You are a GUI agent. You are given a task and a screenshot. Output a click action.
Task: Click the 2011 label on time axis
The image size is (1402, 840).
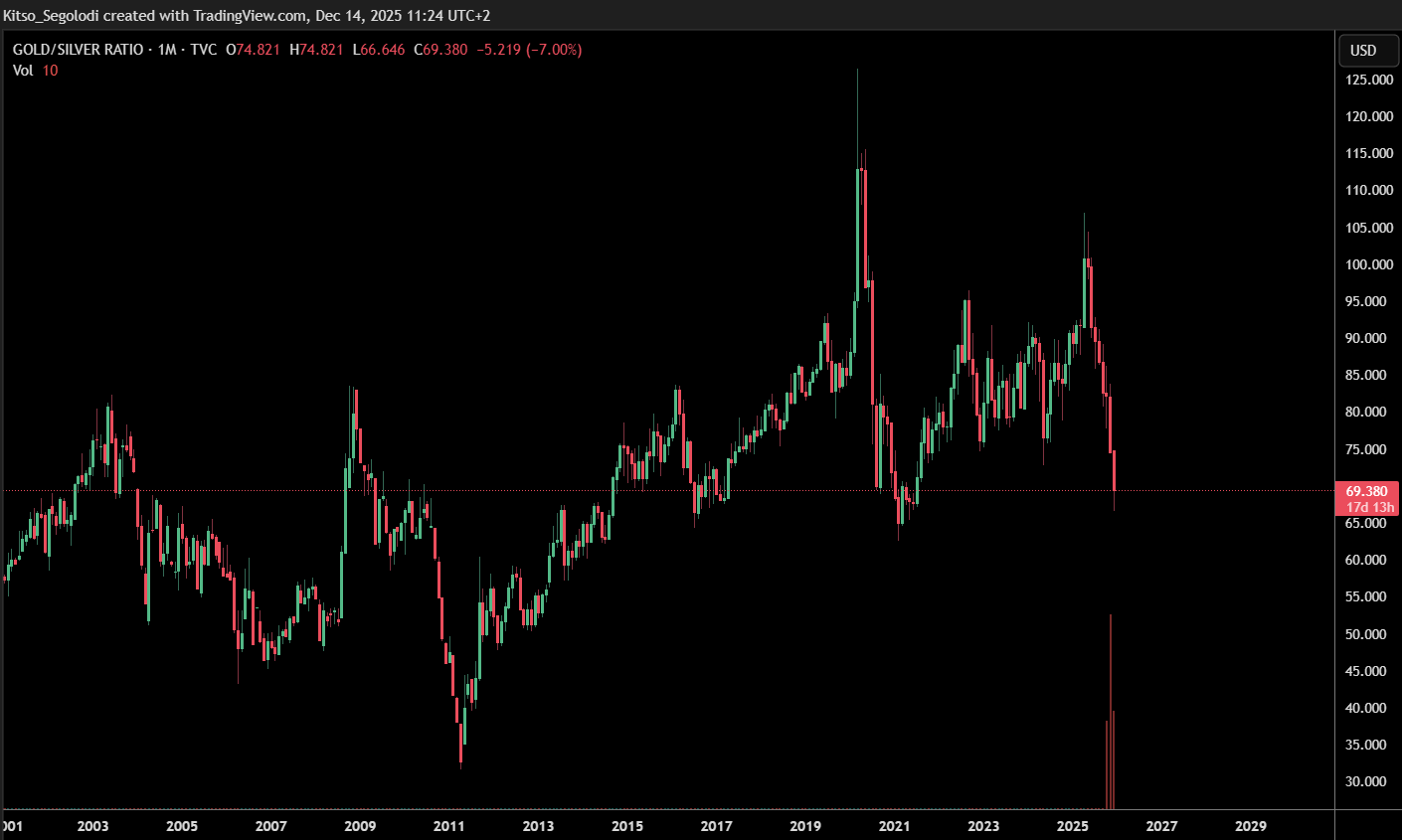click(x=448, y=826)
